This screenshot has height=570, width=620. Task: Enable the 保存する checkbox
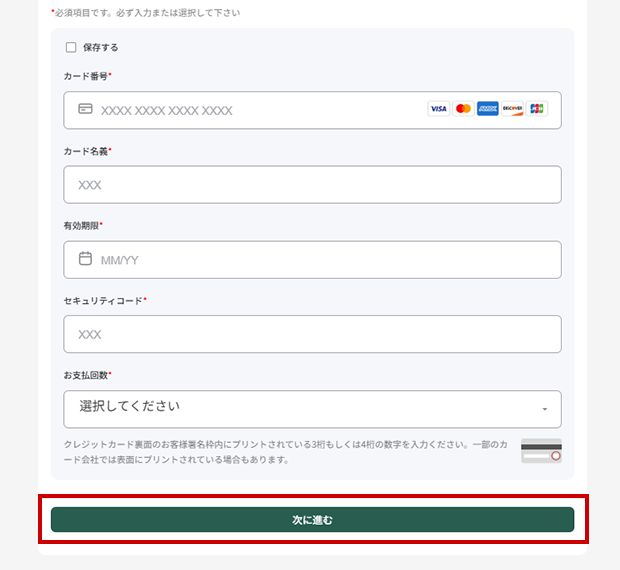pyautogui.click(x=71, y=47)
